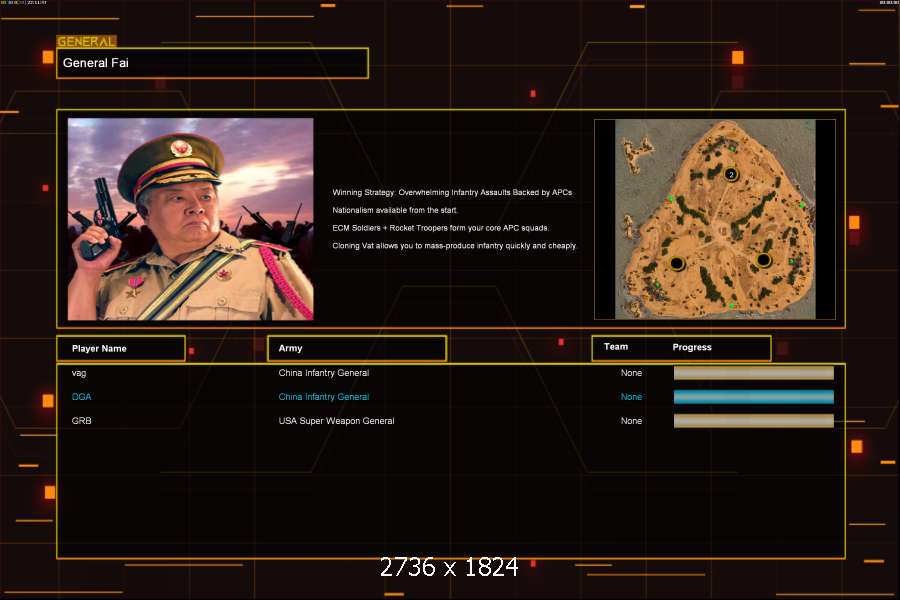Image resolution: width=900 pixels, height=600 pixels.
Task: Click the team value None for GRB
Action: (631, 421)
